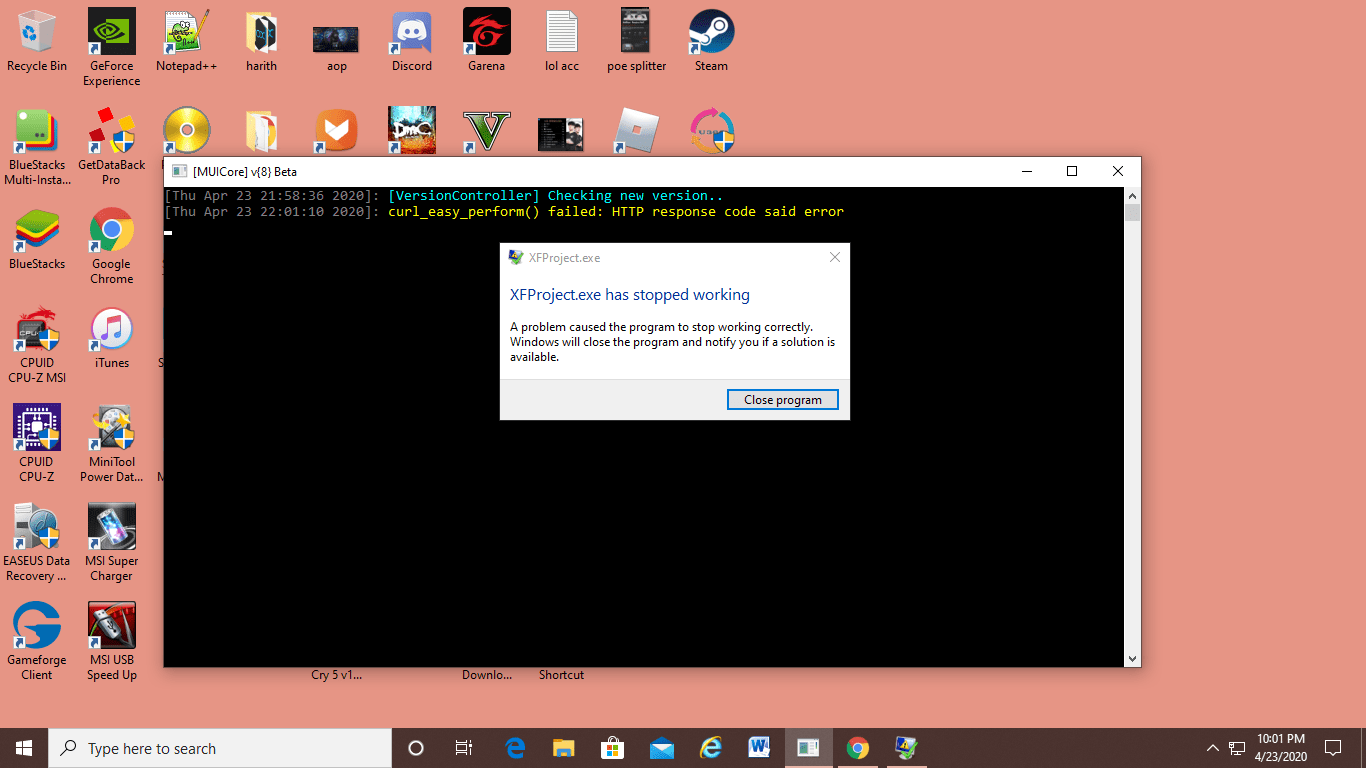Open Microsoft Store from the taskbar
The height and width of the screenshot is (768, 1366).
point(612,748)
